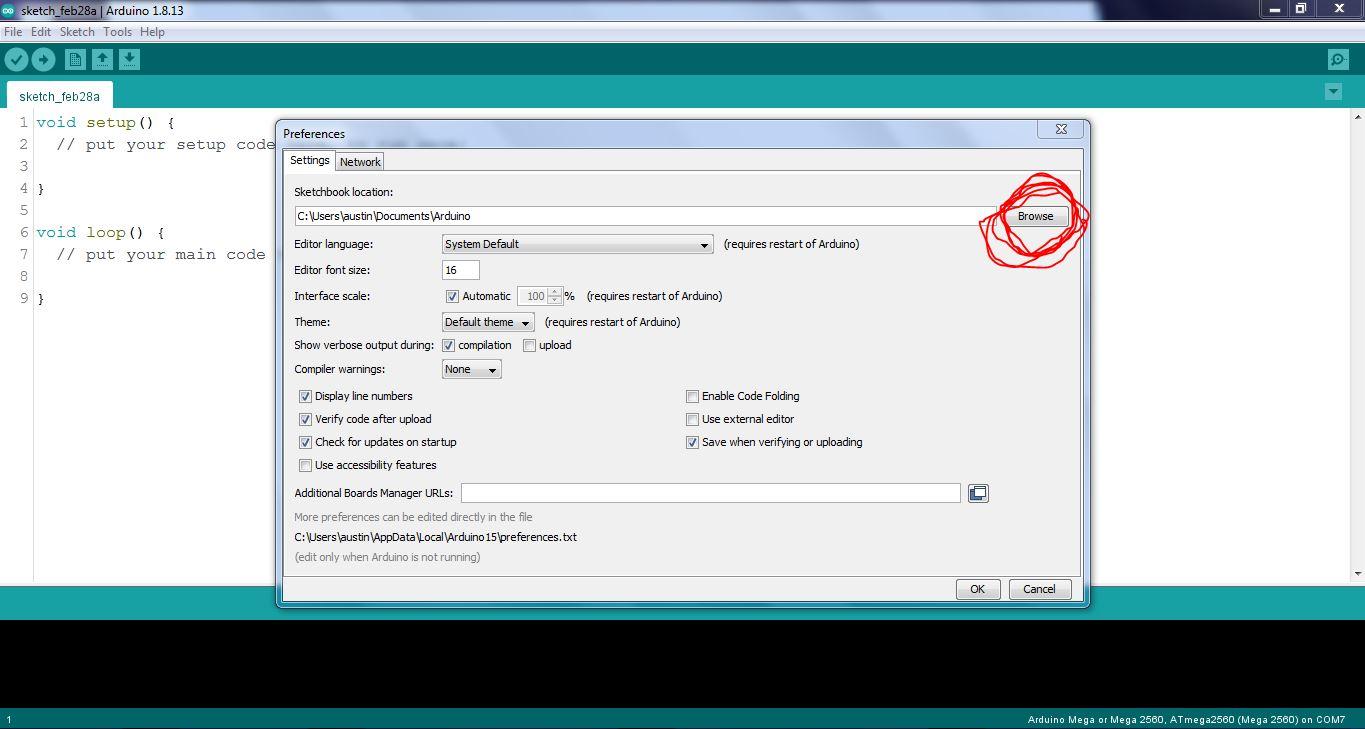The width and height of the screenshot is (1365, 729).
Task: Click the Sketchbook location path field
Action: click(x=646, y=216)
